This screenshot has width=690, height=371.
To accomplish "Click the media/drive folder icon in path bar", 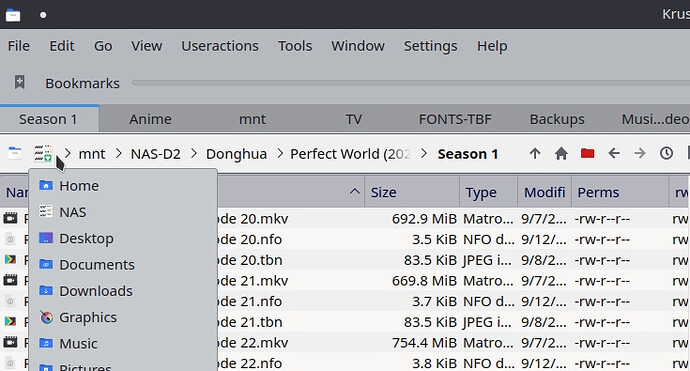I will point(15,154).
